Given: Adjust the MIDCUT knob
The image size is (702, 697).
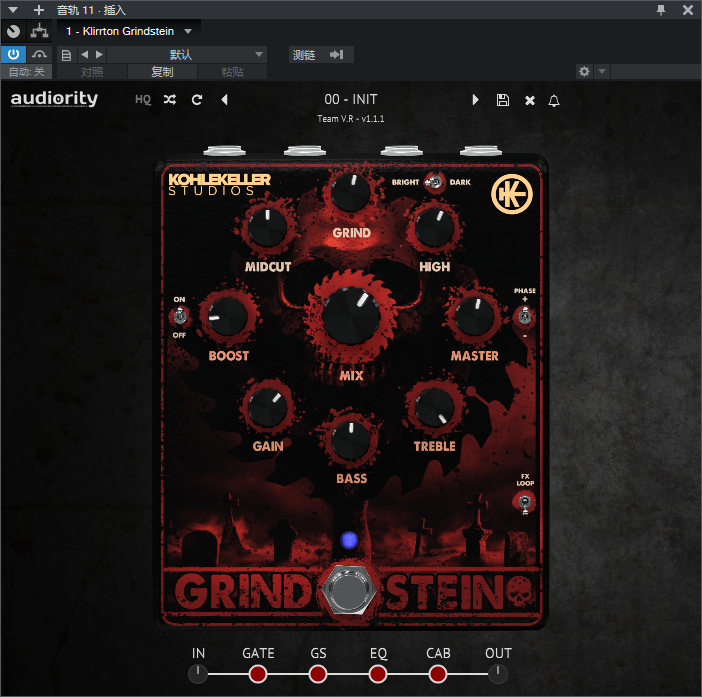Looking at the screenshot, I should click(268, 228).
